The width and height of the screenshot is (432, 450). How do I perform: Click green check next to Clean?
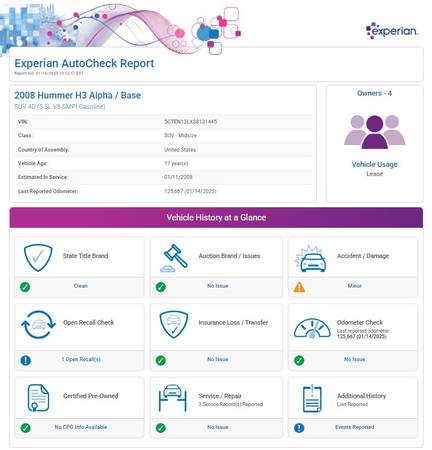point(25,287)
